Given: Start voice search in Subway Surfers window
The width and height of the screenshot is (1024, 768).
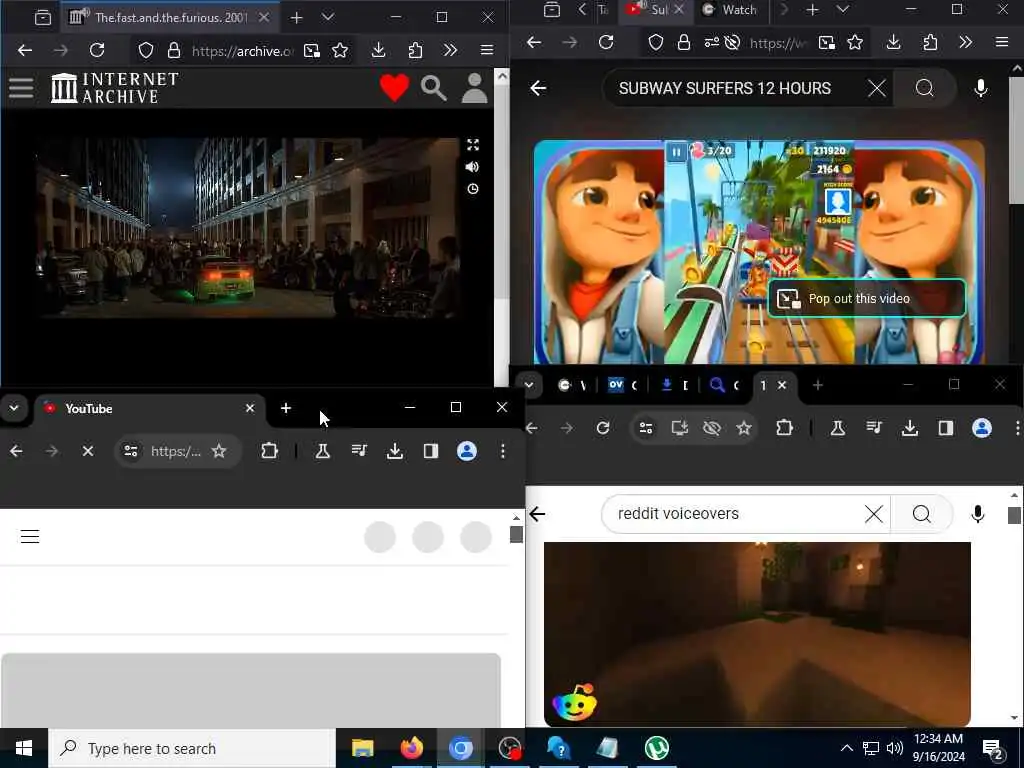Looking at the screenshot, I should [x=980, y=88].
